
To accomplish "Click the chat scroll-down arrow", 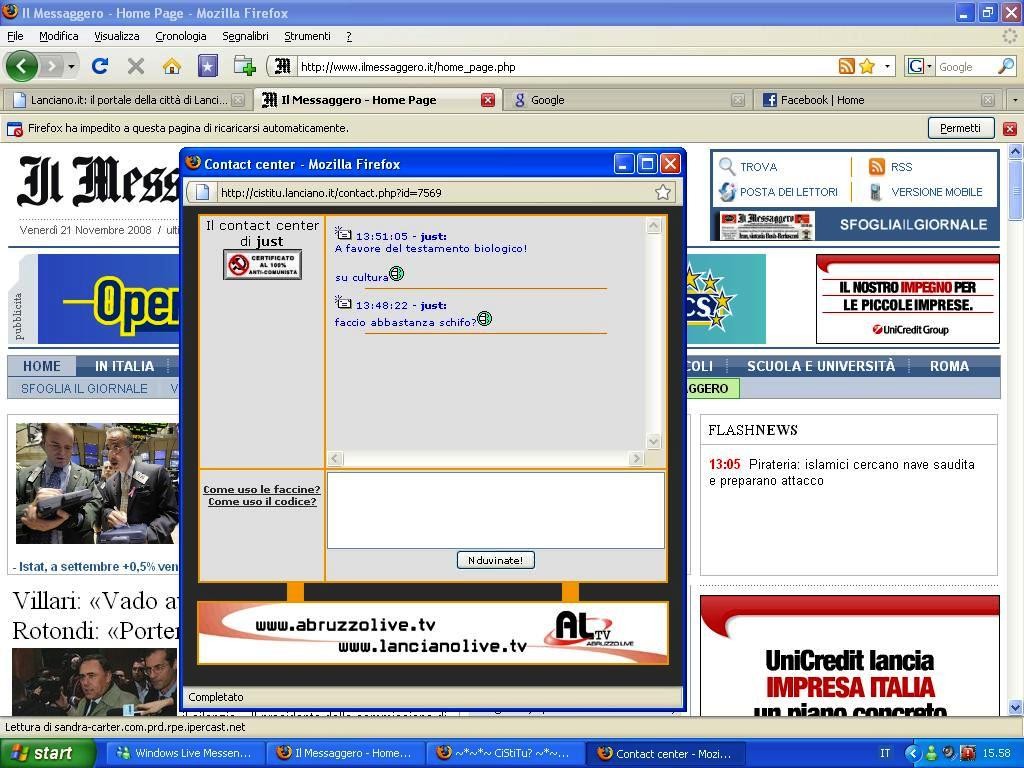I will [x=654, y=441].
